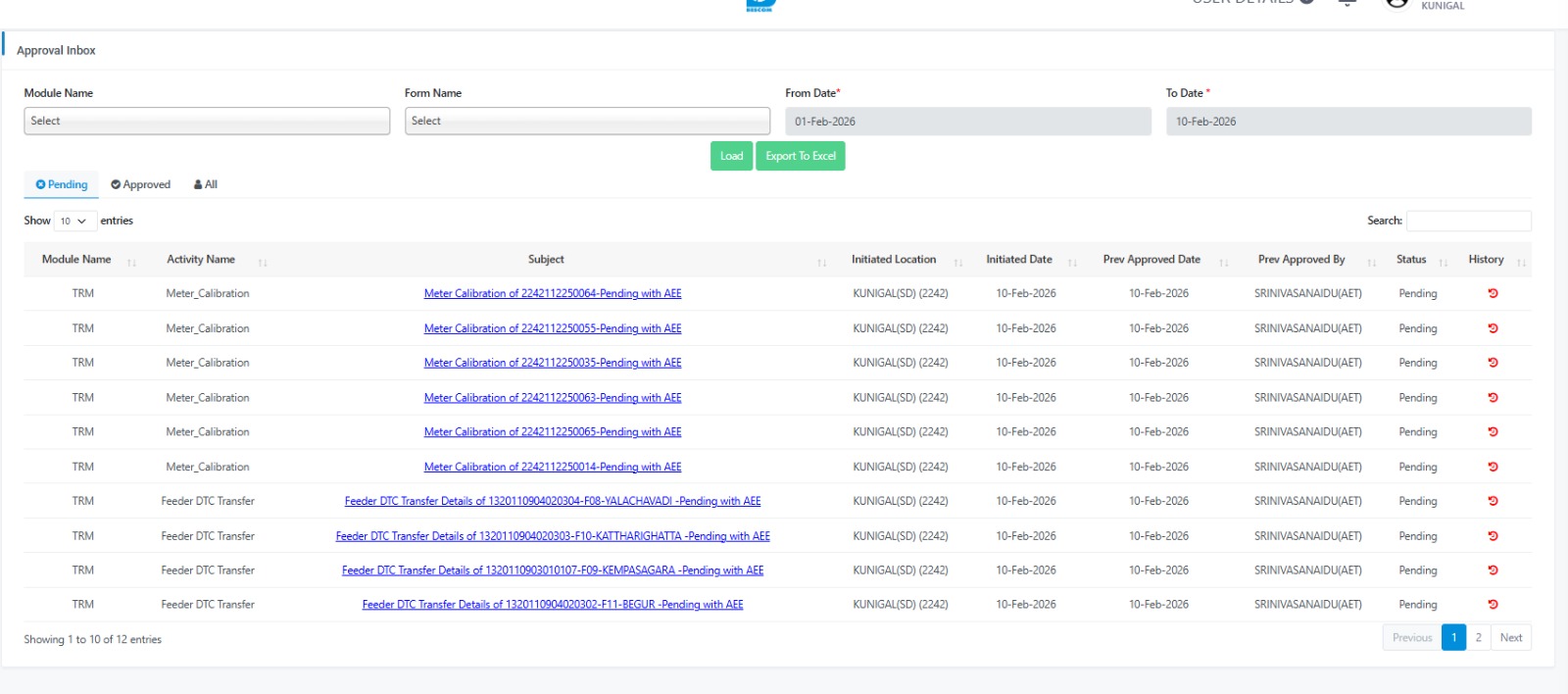Open the user profile avatar icon
1568x694 pixels.
pyautogui.click(x=1396, y=4)
